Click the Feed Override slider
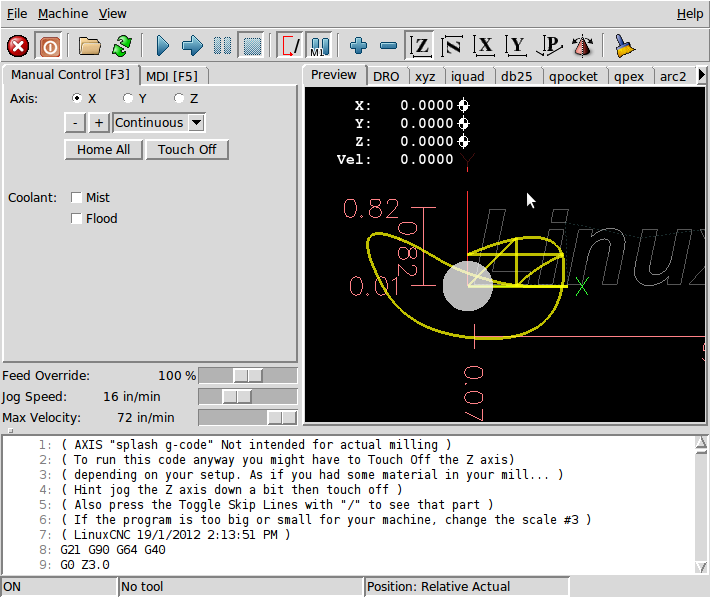This screenshot has width=710, height=597. click(247, 376)
